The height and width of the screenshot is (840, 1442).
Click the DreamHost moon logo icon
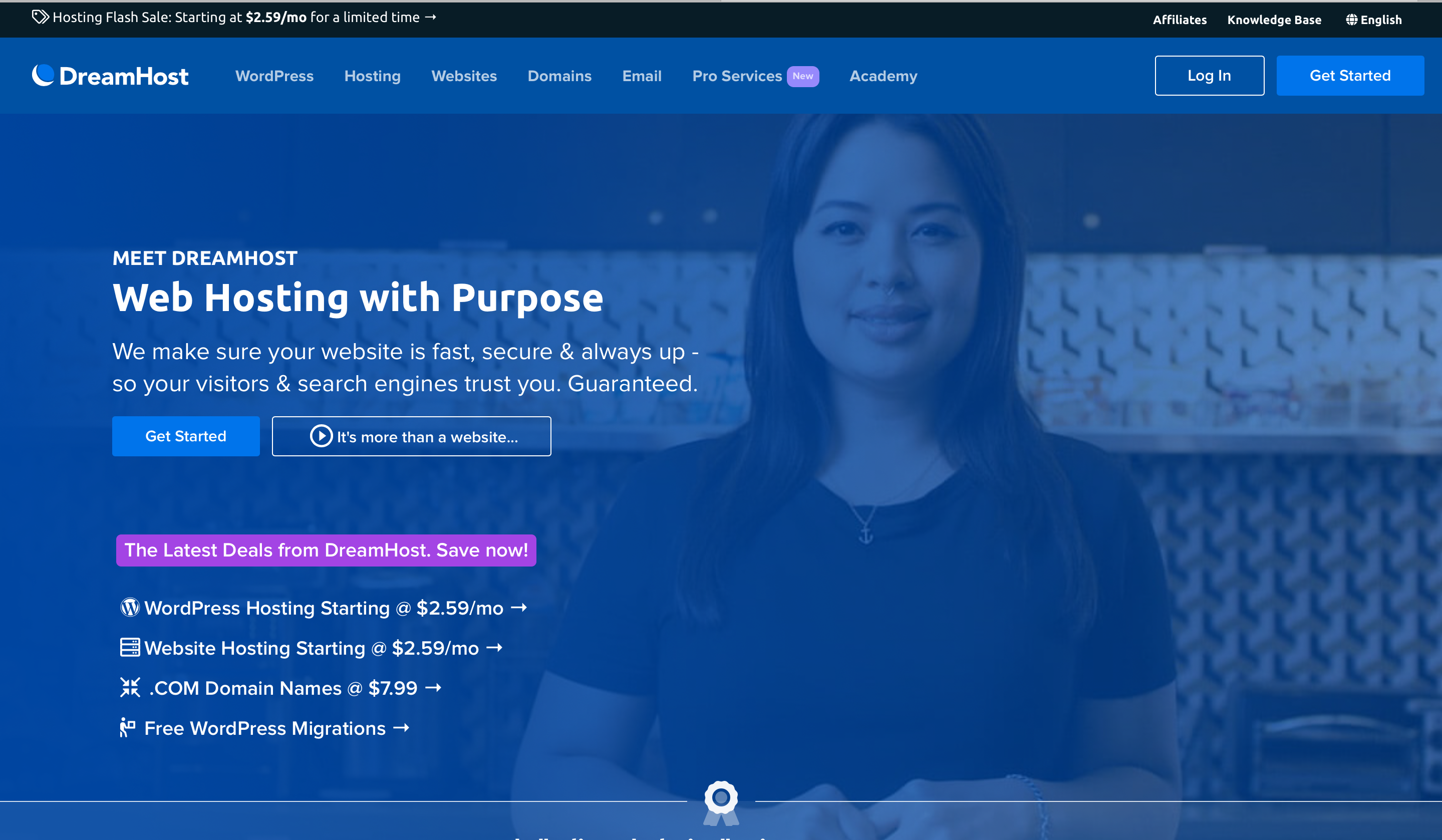(x=43, y=75)
